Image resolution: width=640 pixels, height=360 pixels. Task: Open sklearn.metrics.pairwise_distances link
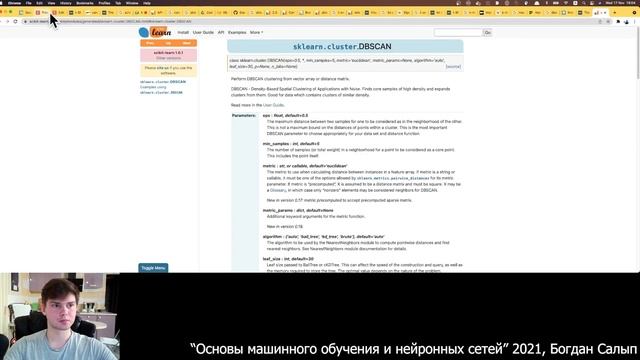pyautogui.click(x=393, y=178)
